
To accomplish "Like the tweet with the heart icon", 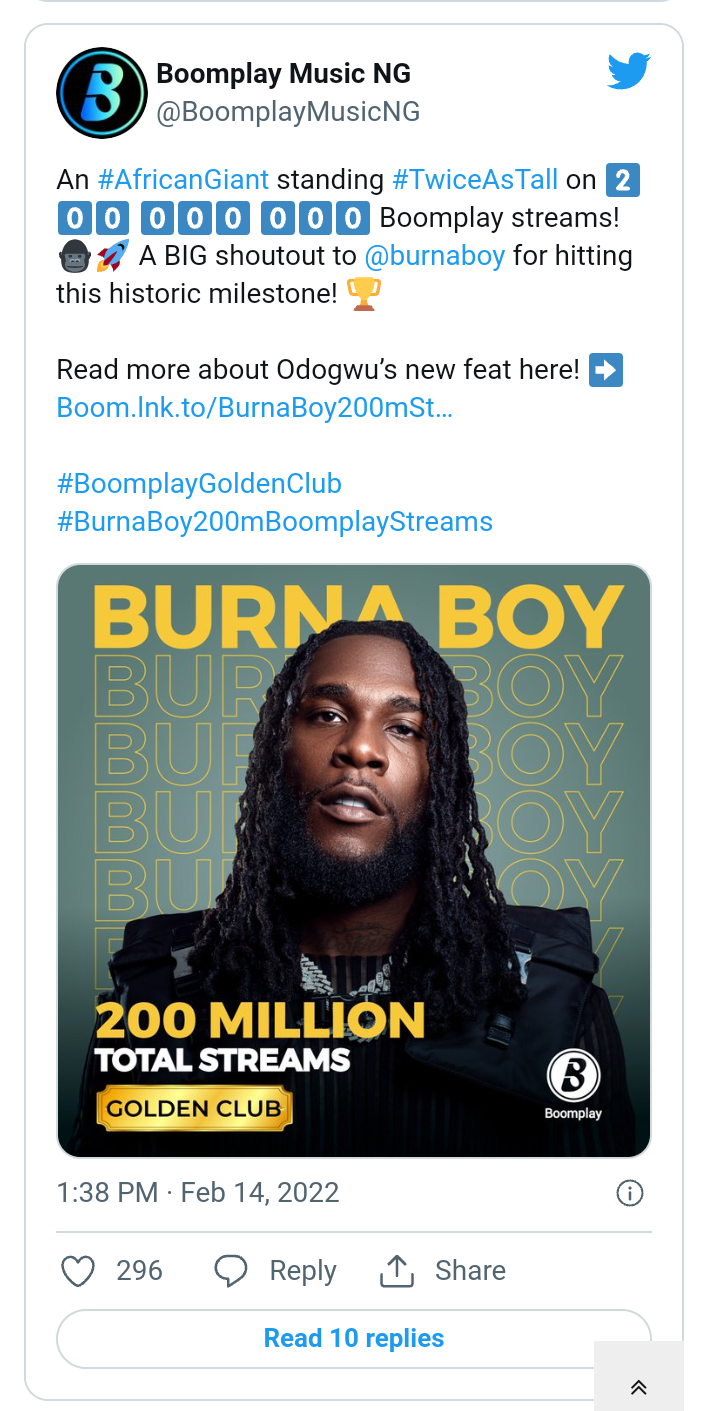I will (78, 1271).
